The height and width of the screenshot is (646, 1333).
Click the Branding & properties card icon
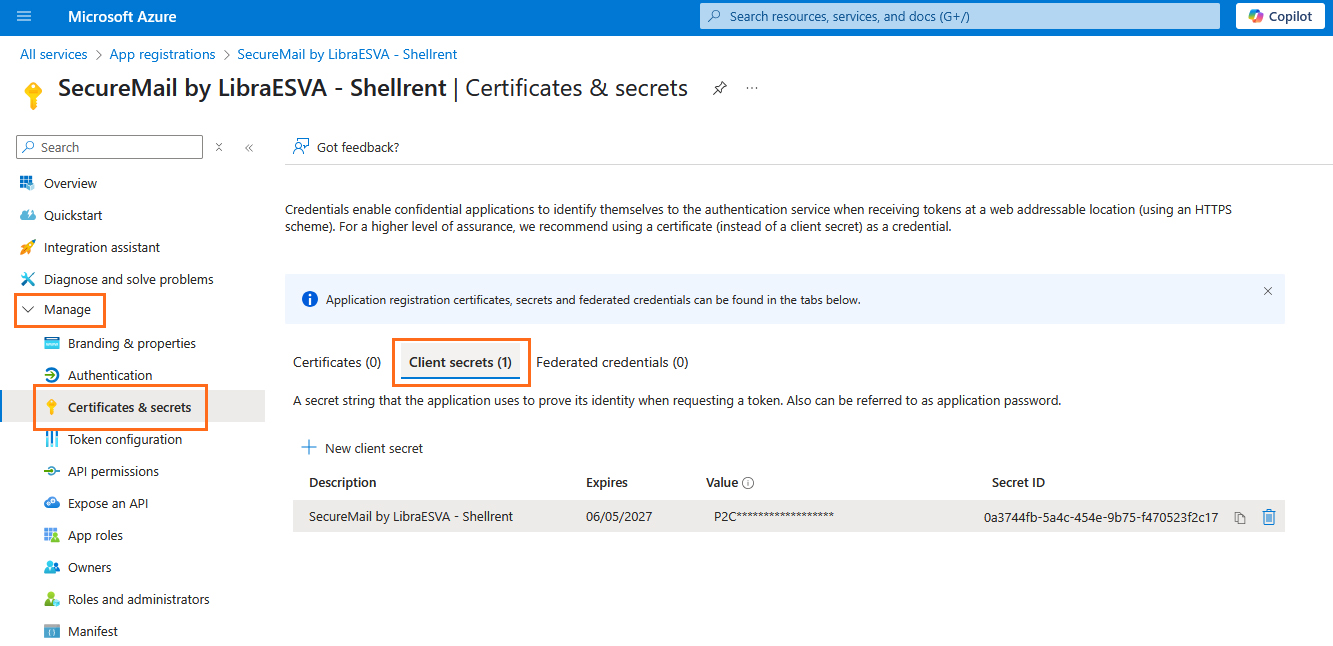(x=52, y=343)
